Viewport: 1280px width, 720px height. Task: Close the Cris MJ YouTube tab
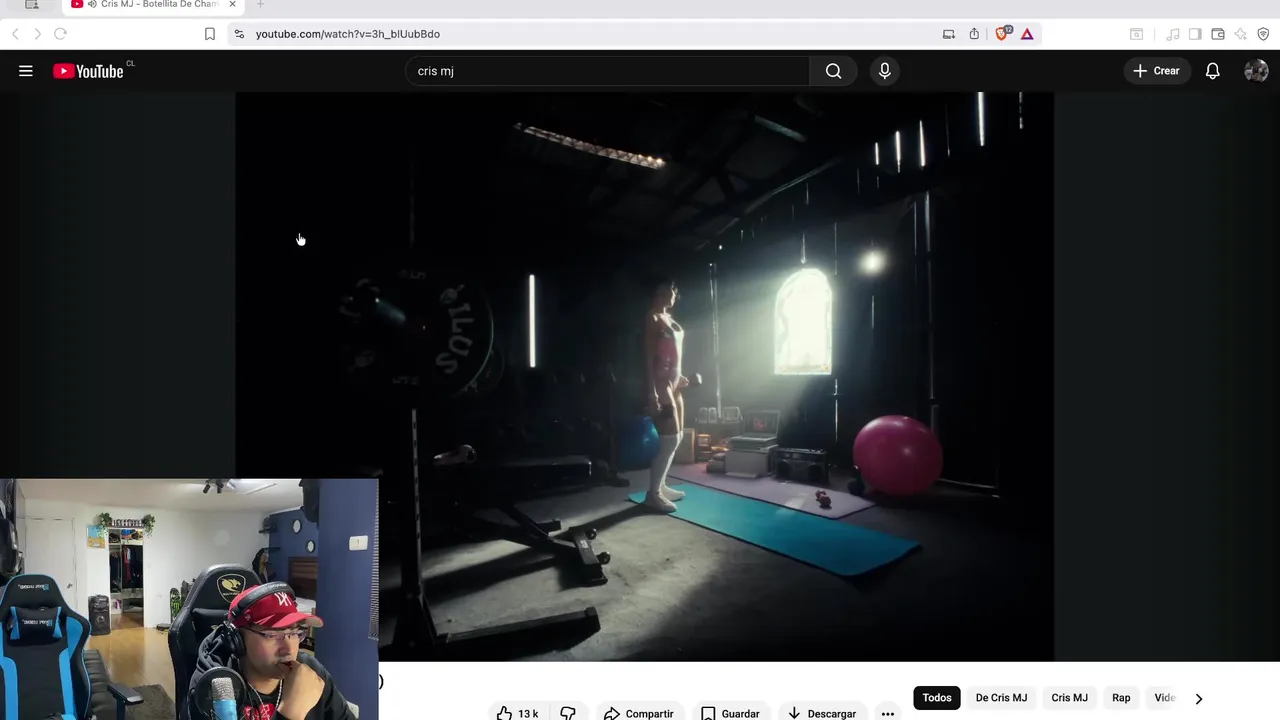pyautogui.click(x=232, y=5)
